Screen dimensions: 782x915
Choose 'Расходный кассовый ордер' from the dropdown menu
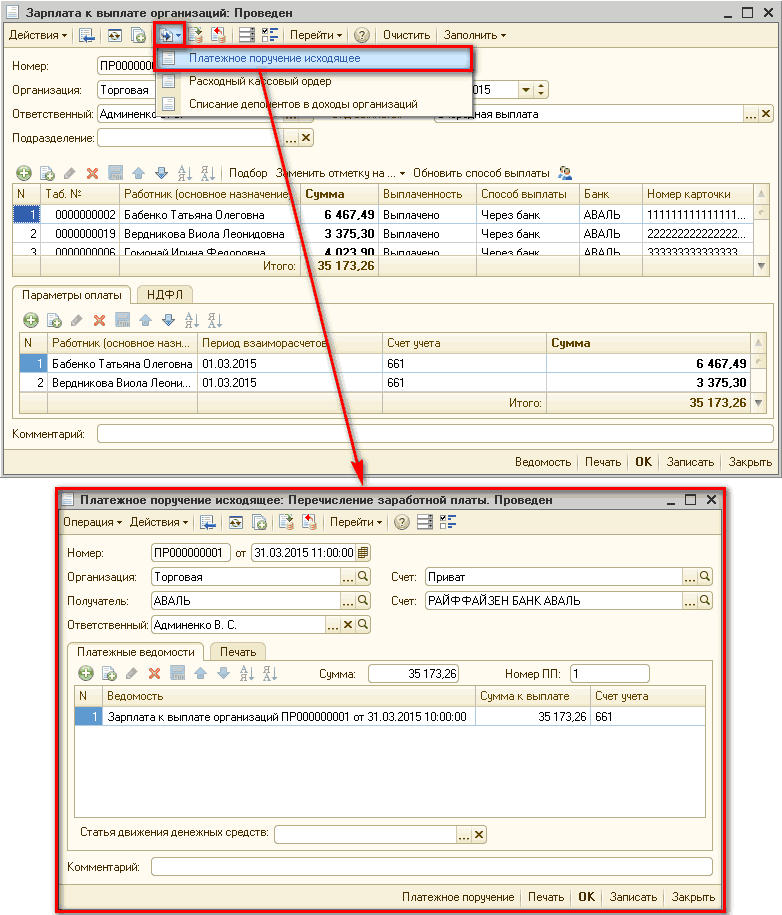[x=259, y=81]
